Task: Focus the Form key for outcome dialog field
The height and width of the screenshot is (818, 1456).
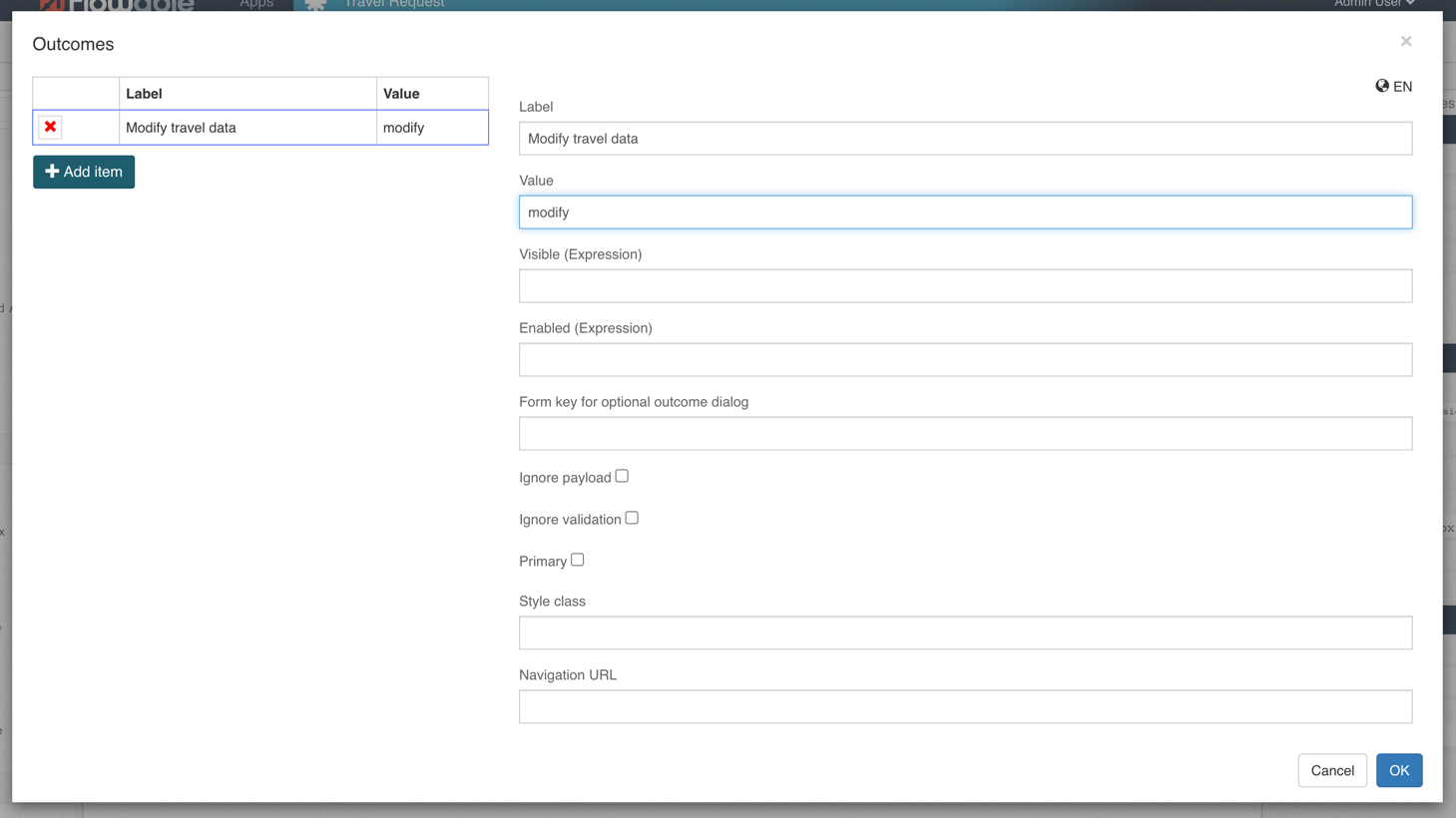Action: coord(965,434)
